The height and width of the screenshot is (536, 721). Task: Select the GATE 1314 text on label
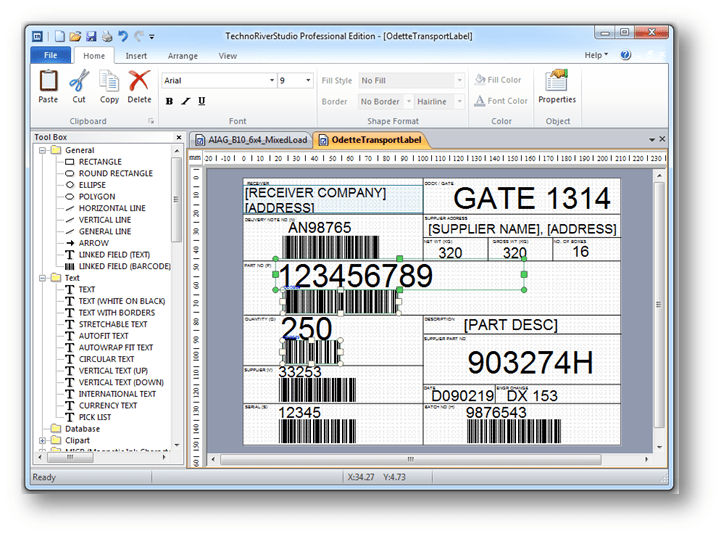532,198
